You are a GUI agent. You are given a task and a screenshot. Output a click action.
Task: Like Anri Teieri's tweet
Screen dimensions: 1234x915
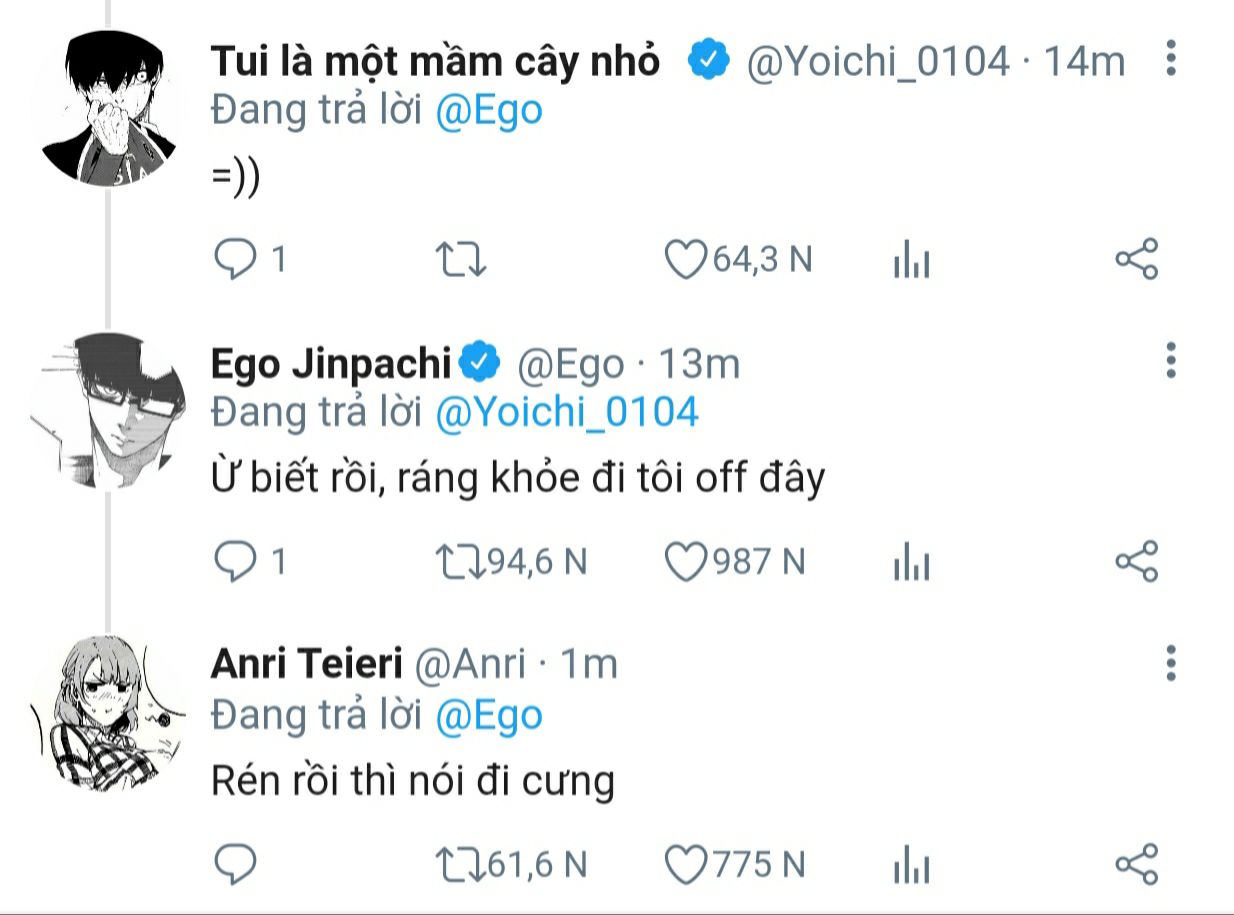click(687, 863)
